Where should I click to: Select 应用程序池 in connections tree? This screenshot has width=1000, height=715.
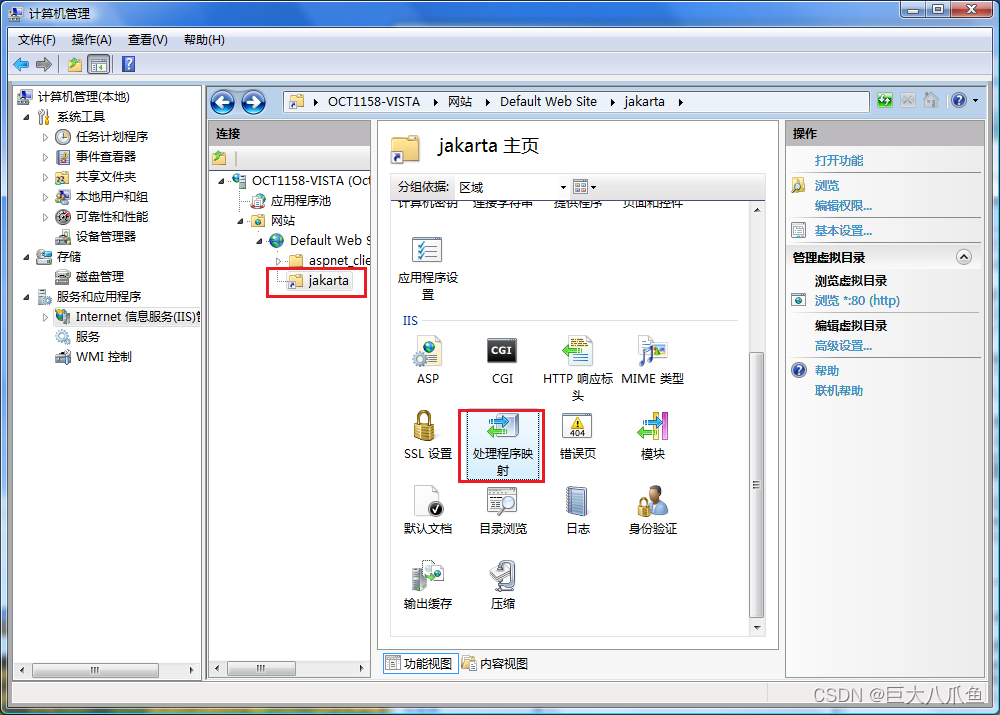pyautogui.click(x=300, y=201)
